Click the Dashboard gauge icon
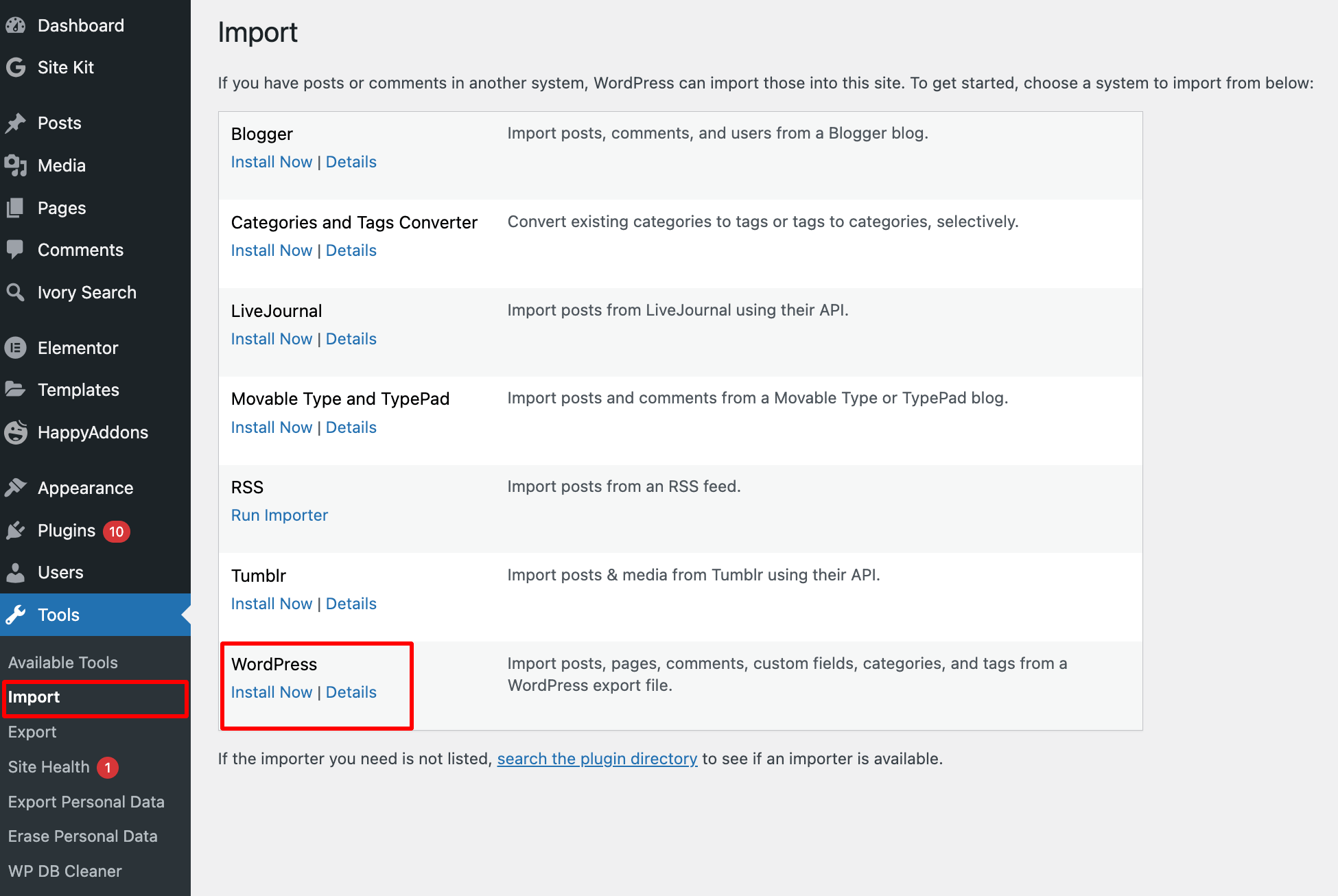This screenshot has height=896, width=1338. coord(15,26)
